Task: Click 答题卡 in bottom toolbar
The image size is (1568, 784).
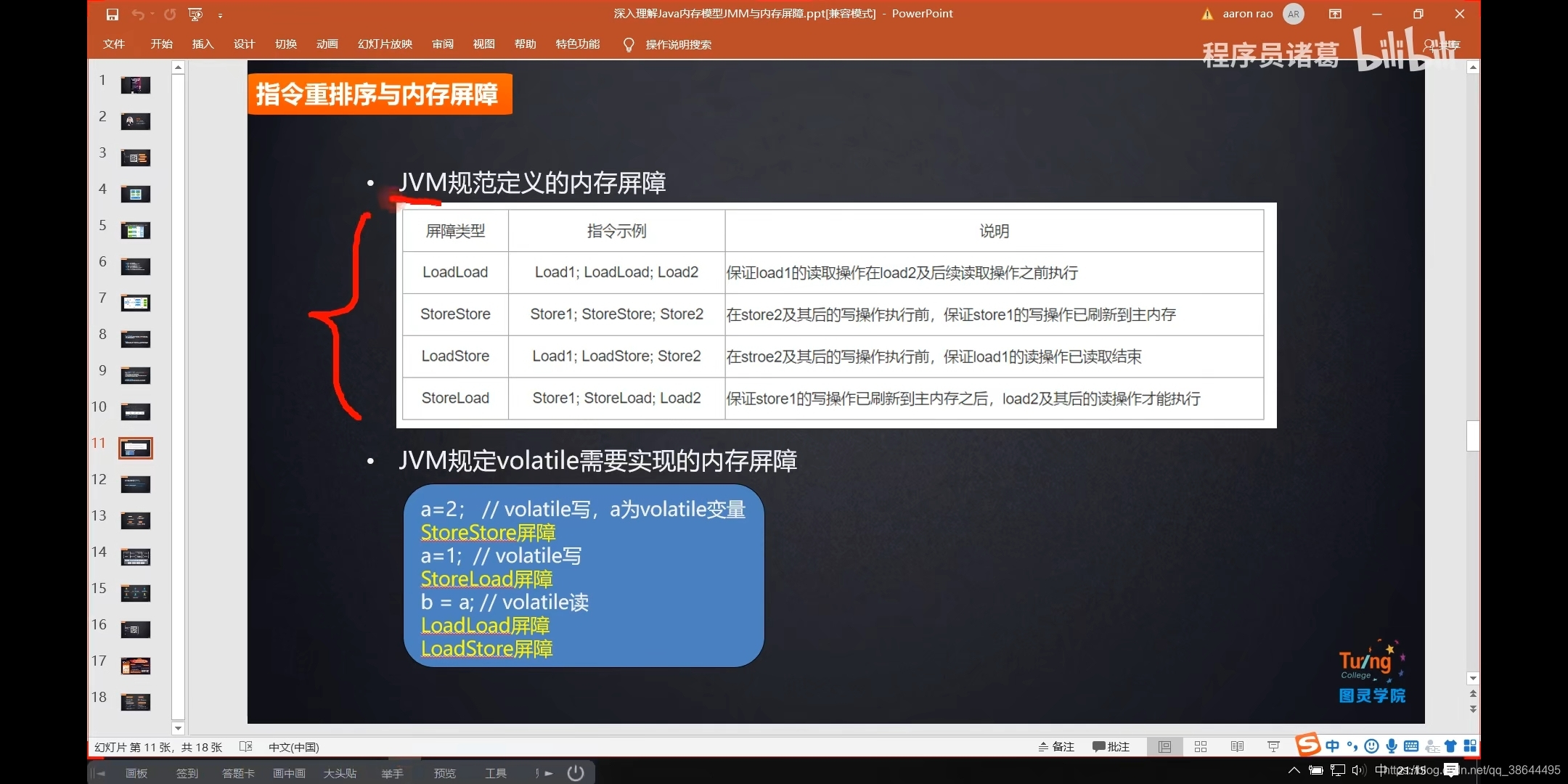Action: (238, 773)
